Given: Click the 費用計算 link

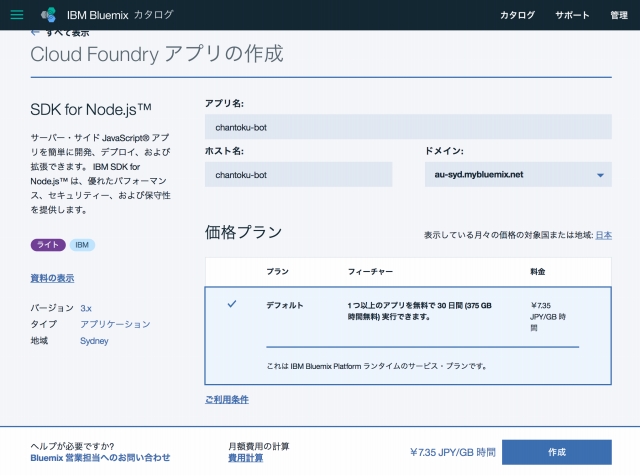Looking at the screenshot, I should pyautogui.click(x=245, y=458).
